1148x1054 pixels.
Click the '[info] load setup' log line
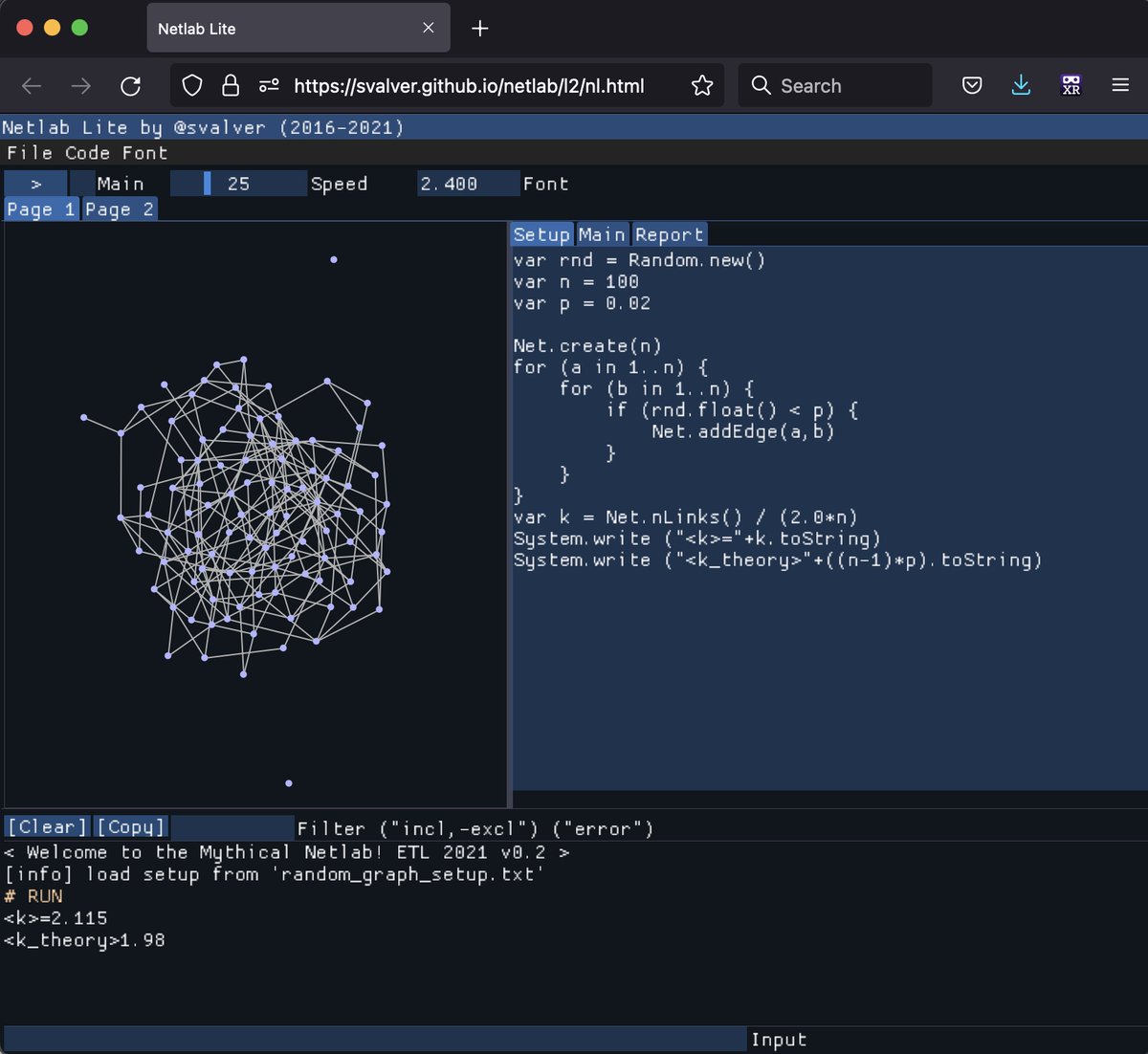pos(274,874)
